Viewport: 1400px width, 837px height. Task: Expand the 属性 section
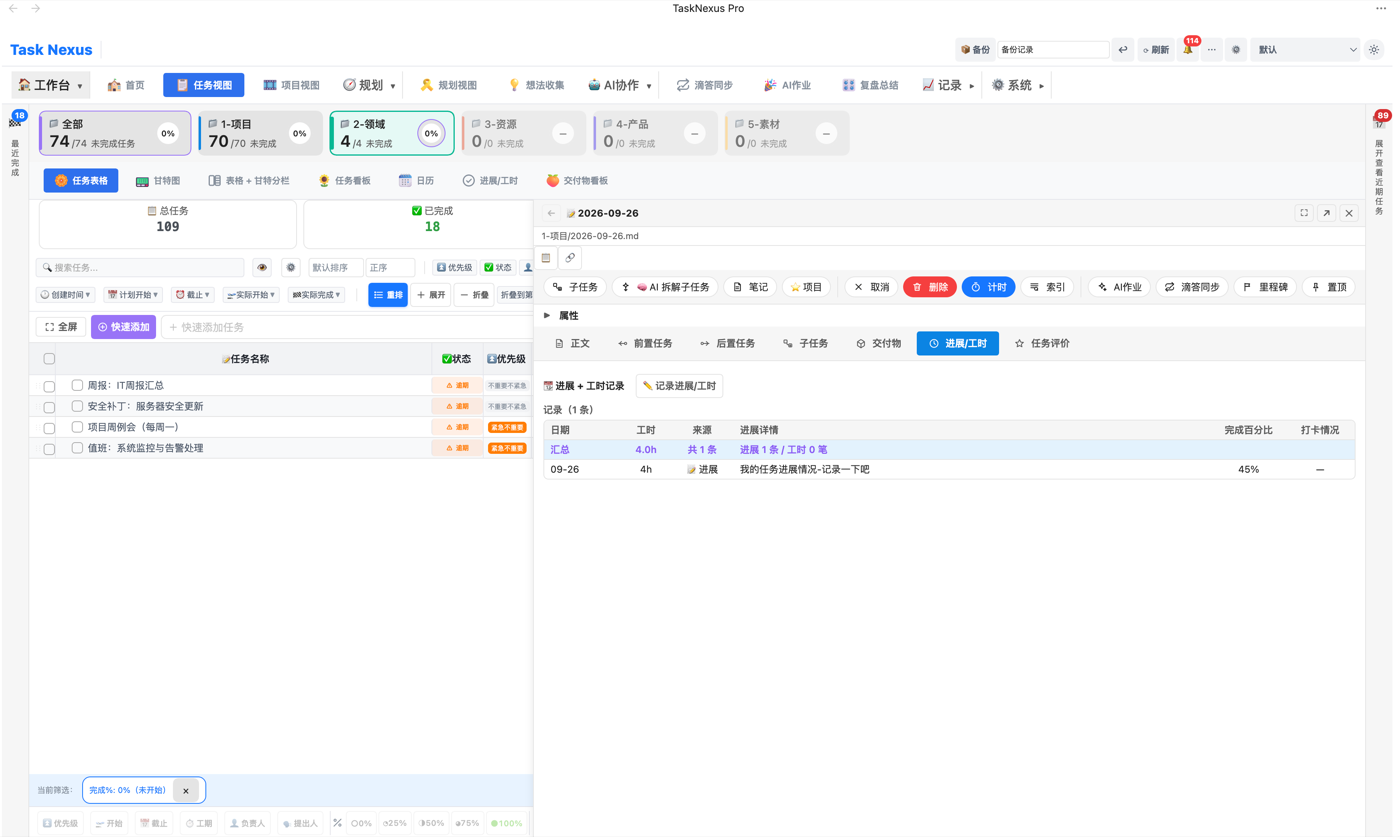(562, 315)
